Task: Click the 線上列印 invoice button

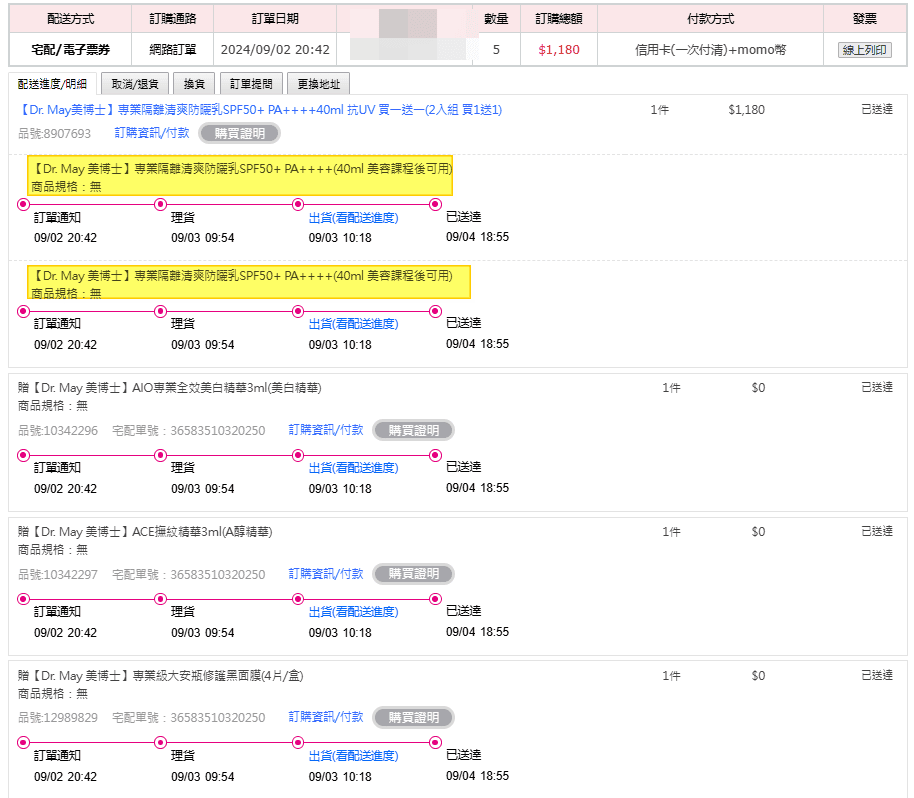Action: pos(864,50)
